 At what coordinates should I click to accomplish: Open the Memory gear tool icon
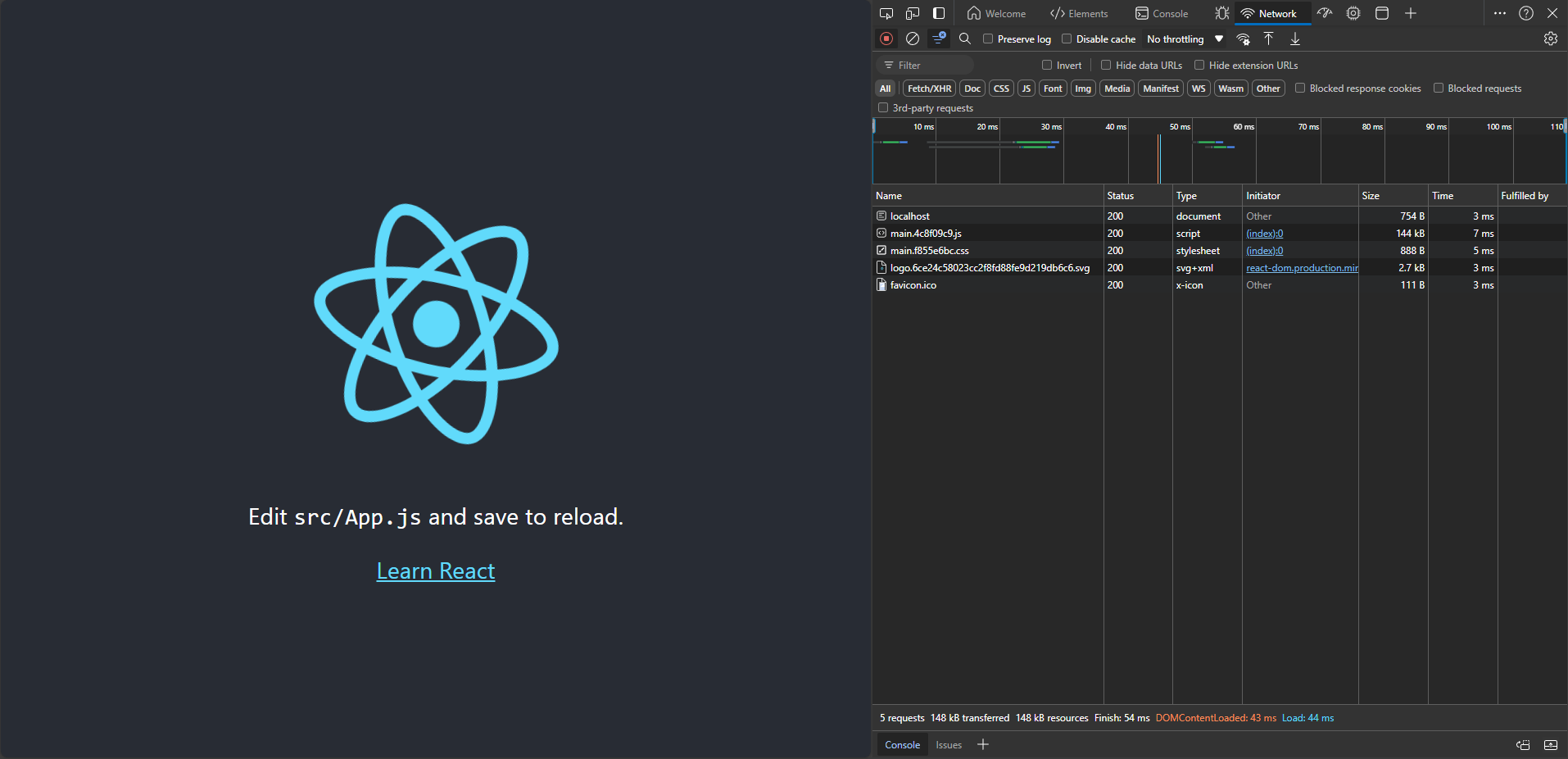(1353, 13)
